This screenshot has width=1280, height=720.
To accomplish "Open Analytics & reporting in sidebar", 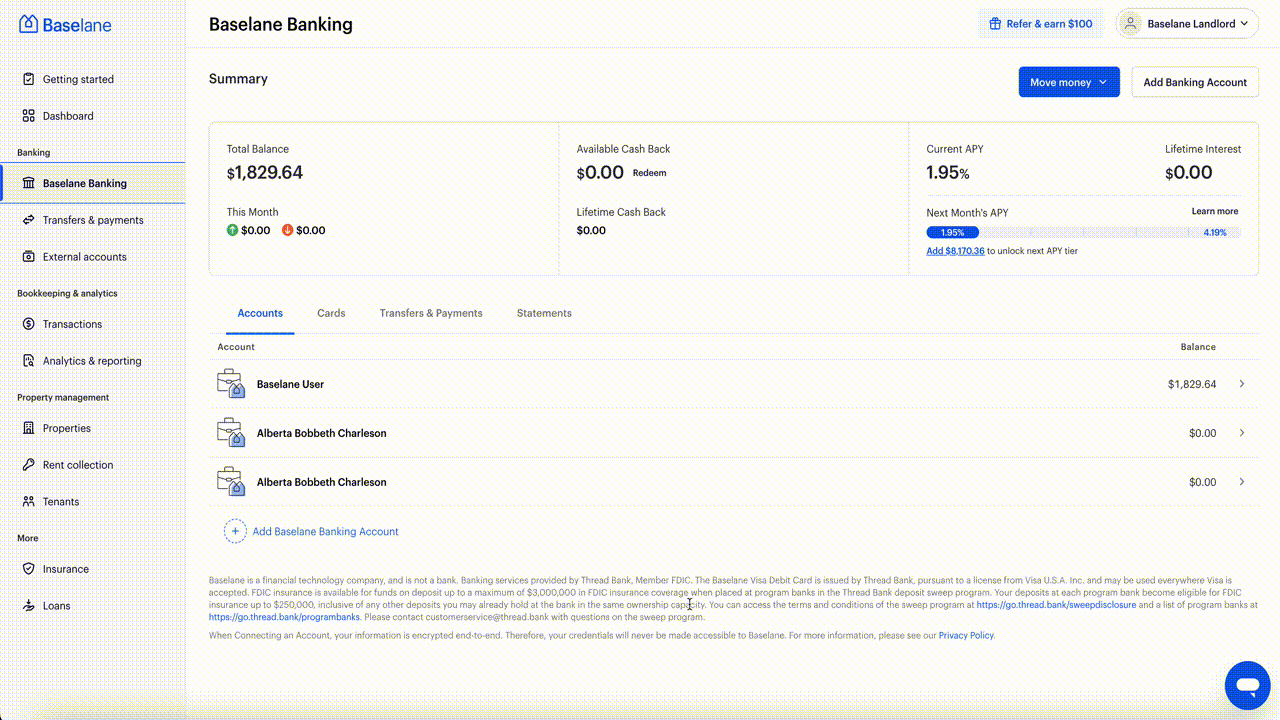I will click(x=92, y=361).
